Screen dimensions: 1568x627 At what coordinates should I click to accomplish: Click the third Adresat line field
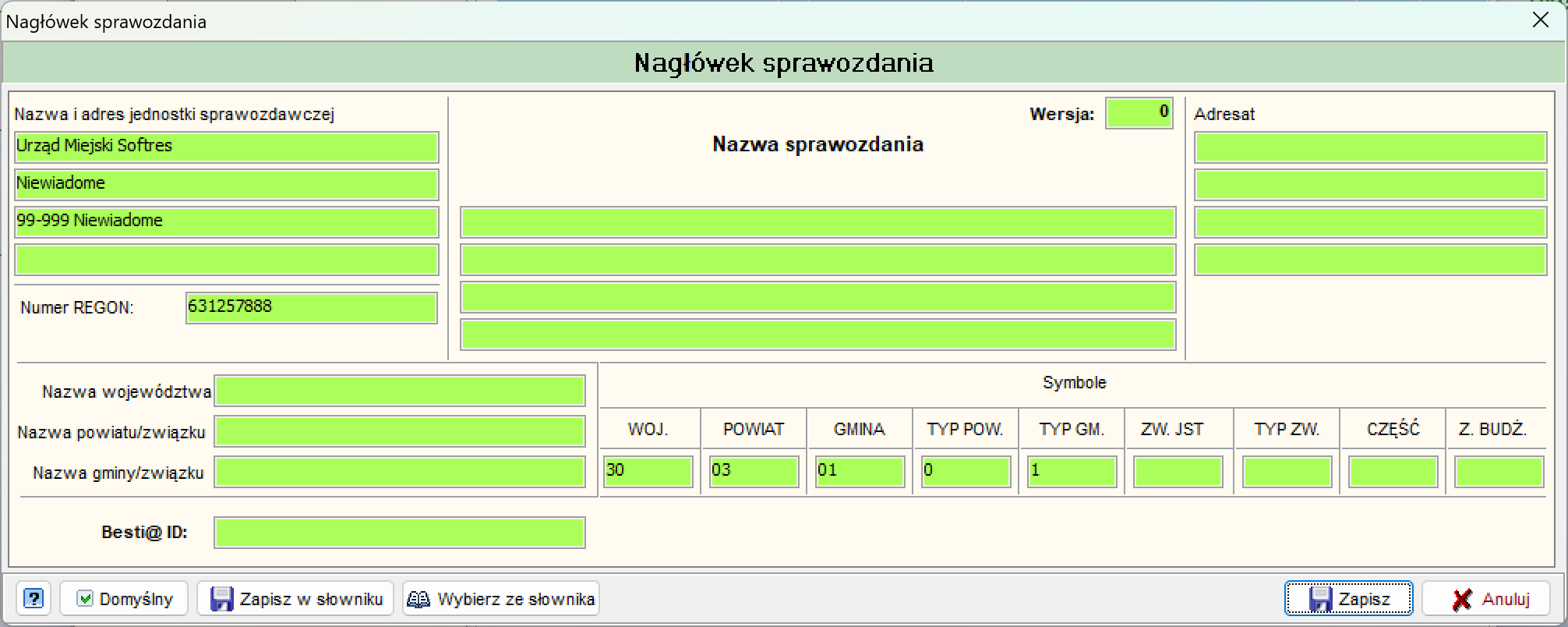pyautogui.click(x=1370, y=222)
